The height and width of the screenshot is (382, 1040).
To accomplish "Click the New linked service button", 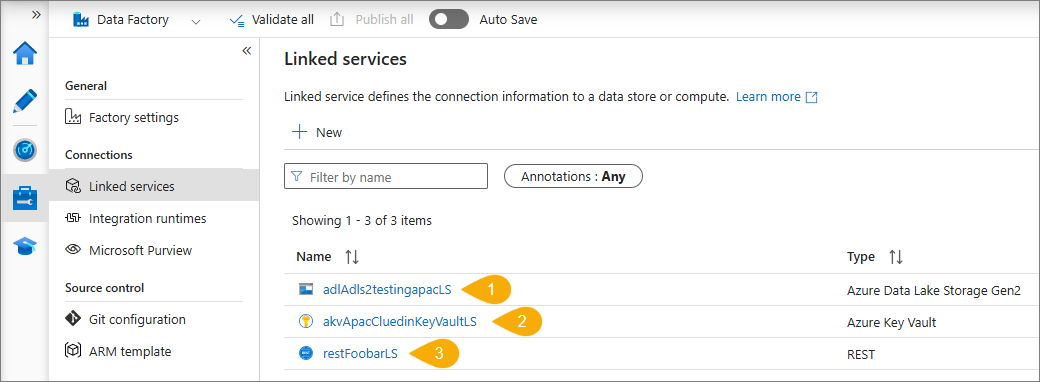I will (x=318, y=133).
